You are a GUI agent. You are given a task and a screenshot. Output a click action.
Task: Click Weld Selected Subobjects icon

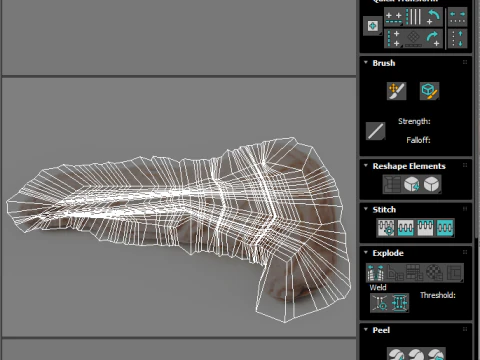tap(399, 303)
